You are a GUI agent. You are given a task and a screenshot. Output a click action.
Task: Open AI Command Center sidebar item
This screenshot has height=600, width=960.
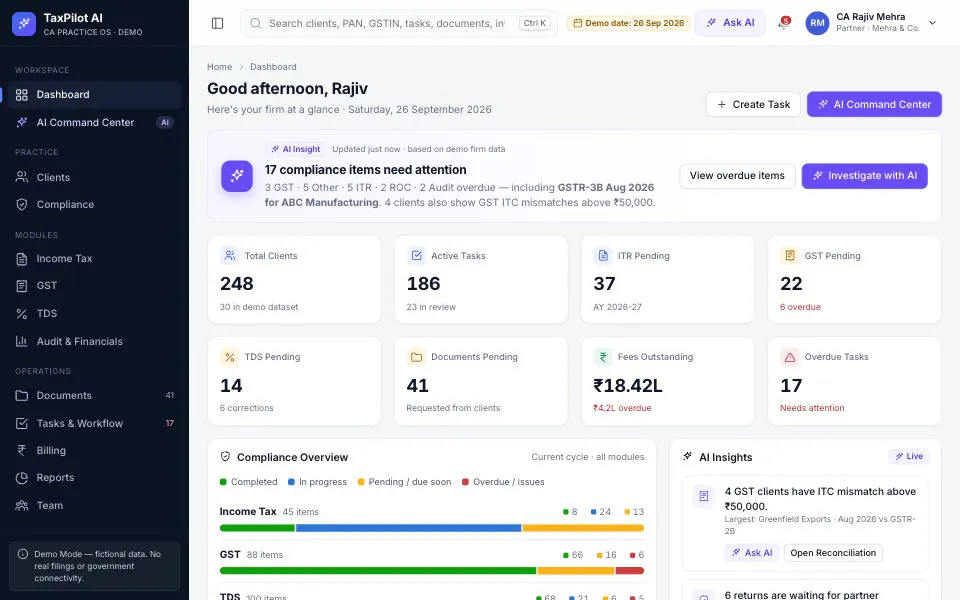tap(94, 122)
